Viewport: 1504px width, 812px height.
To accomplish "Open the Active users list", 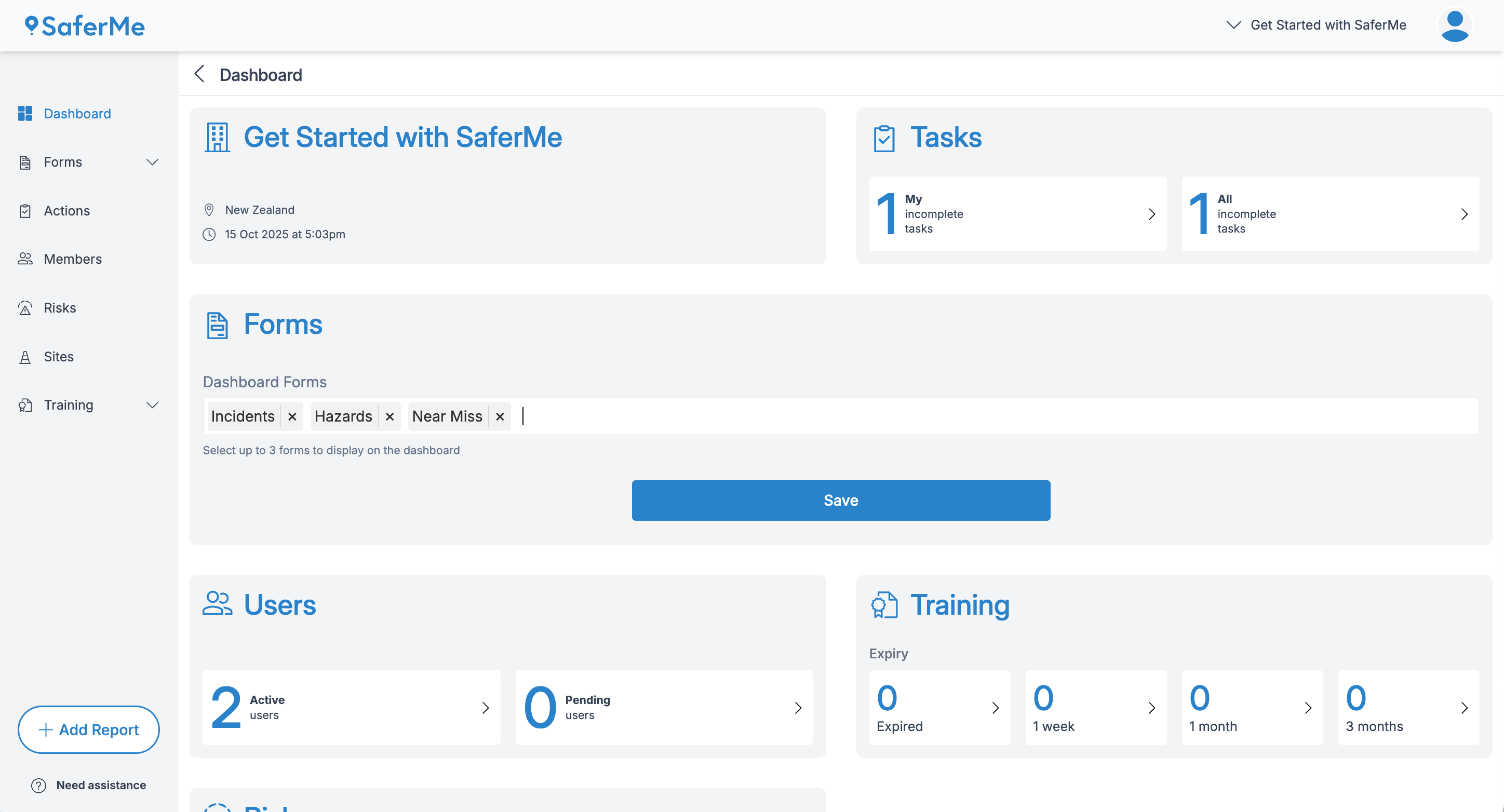I will click(351, 708).
